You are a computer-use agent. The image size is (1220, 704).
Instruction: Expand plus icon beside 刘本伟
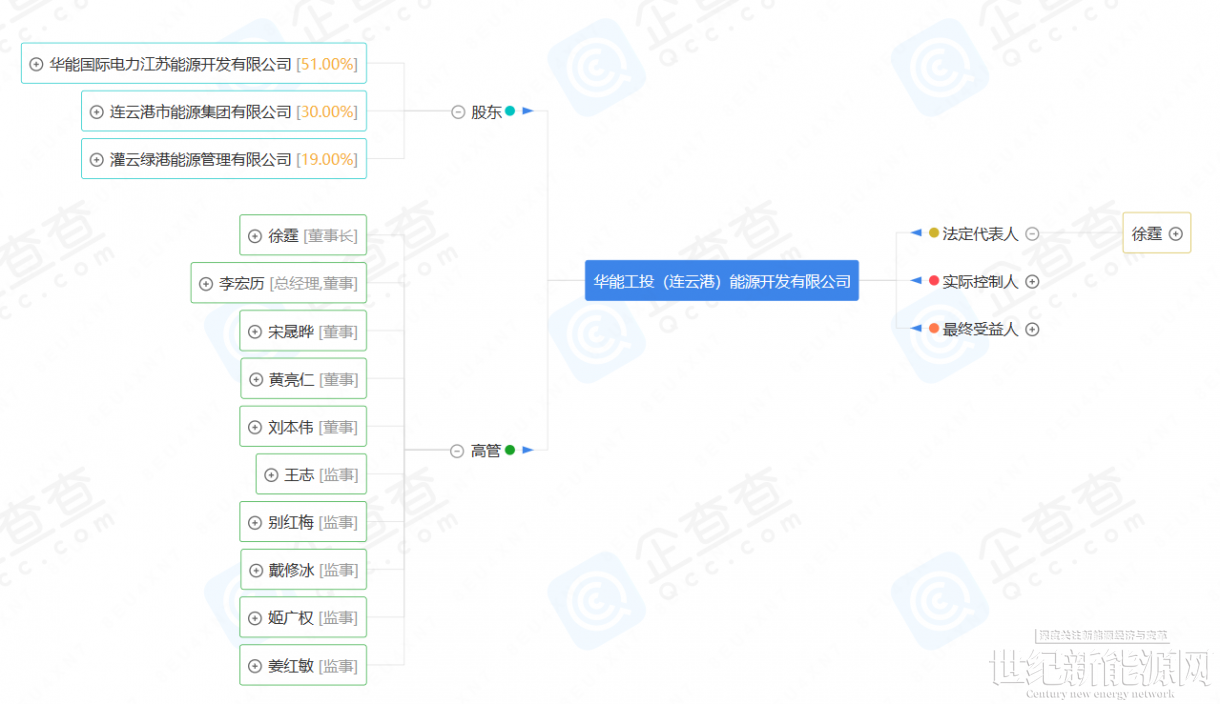255,427
